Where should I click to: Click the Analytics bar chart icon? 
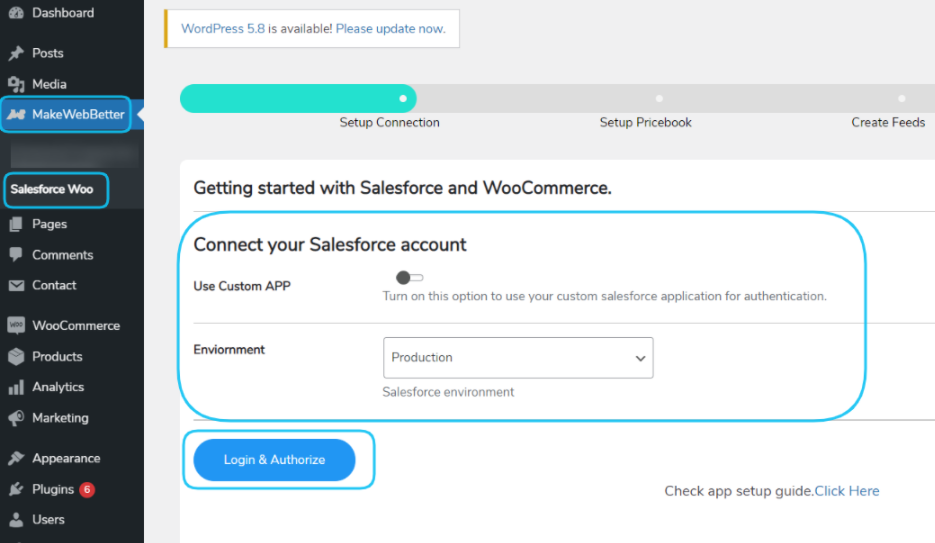(x=16, y=387)
